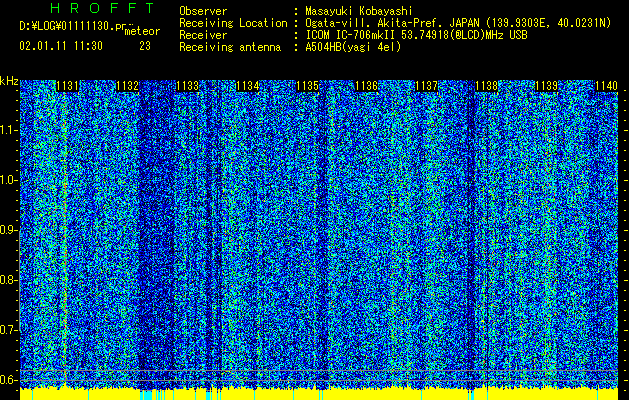Click the 1139 time marker
The image size is (629, 400).
(547, 86)
